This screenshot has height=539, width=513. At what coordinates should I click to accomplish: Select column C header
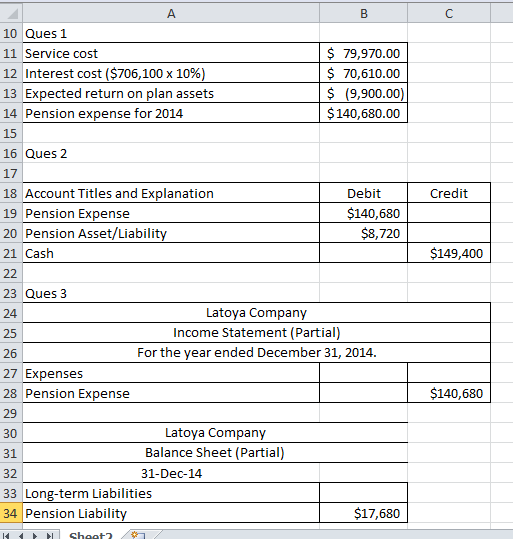tap(449, 14)
